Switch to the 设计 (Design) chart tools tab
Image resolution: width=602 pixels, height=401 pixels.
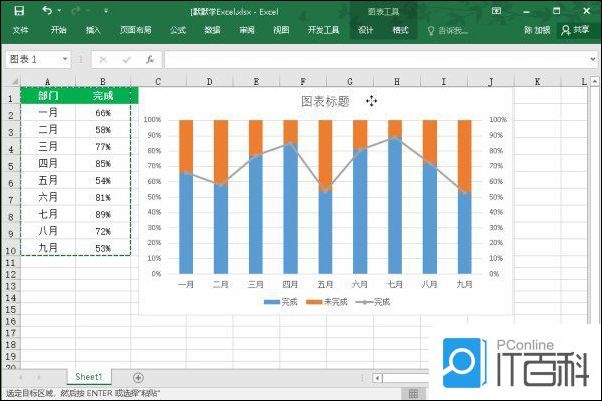(365, 30)
